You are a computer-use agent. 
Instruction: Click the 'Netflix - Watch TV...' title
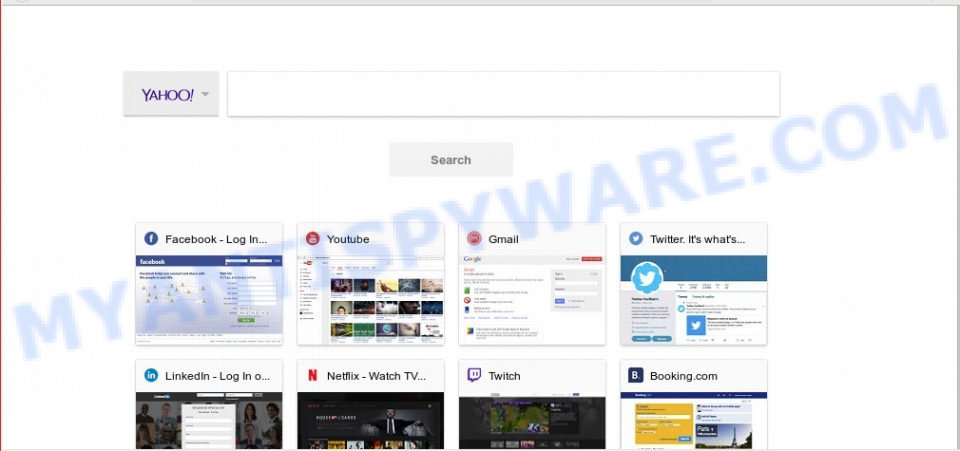376,376
